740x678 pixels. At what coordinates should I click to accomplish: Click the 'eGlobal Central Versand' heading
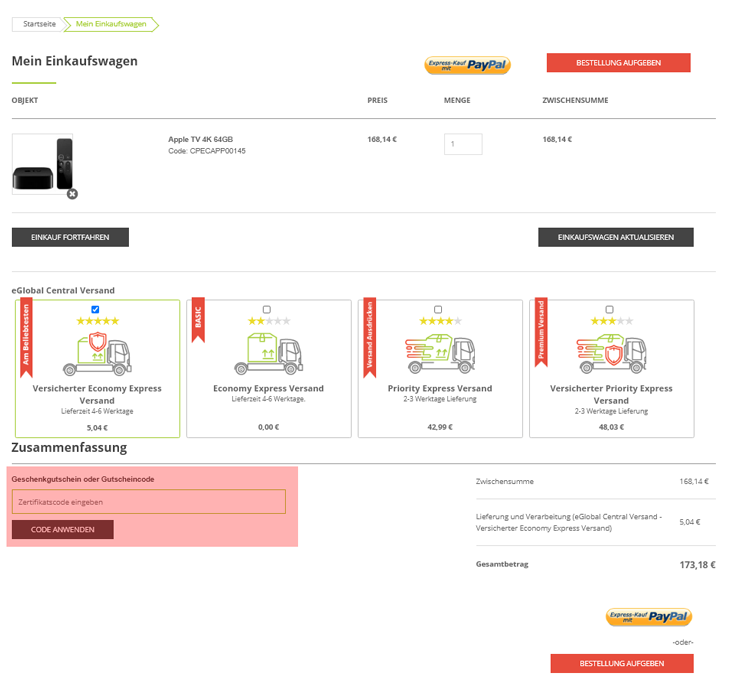[x=63, y=291]
